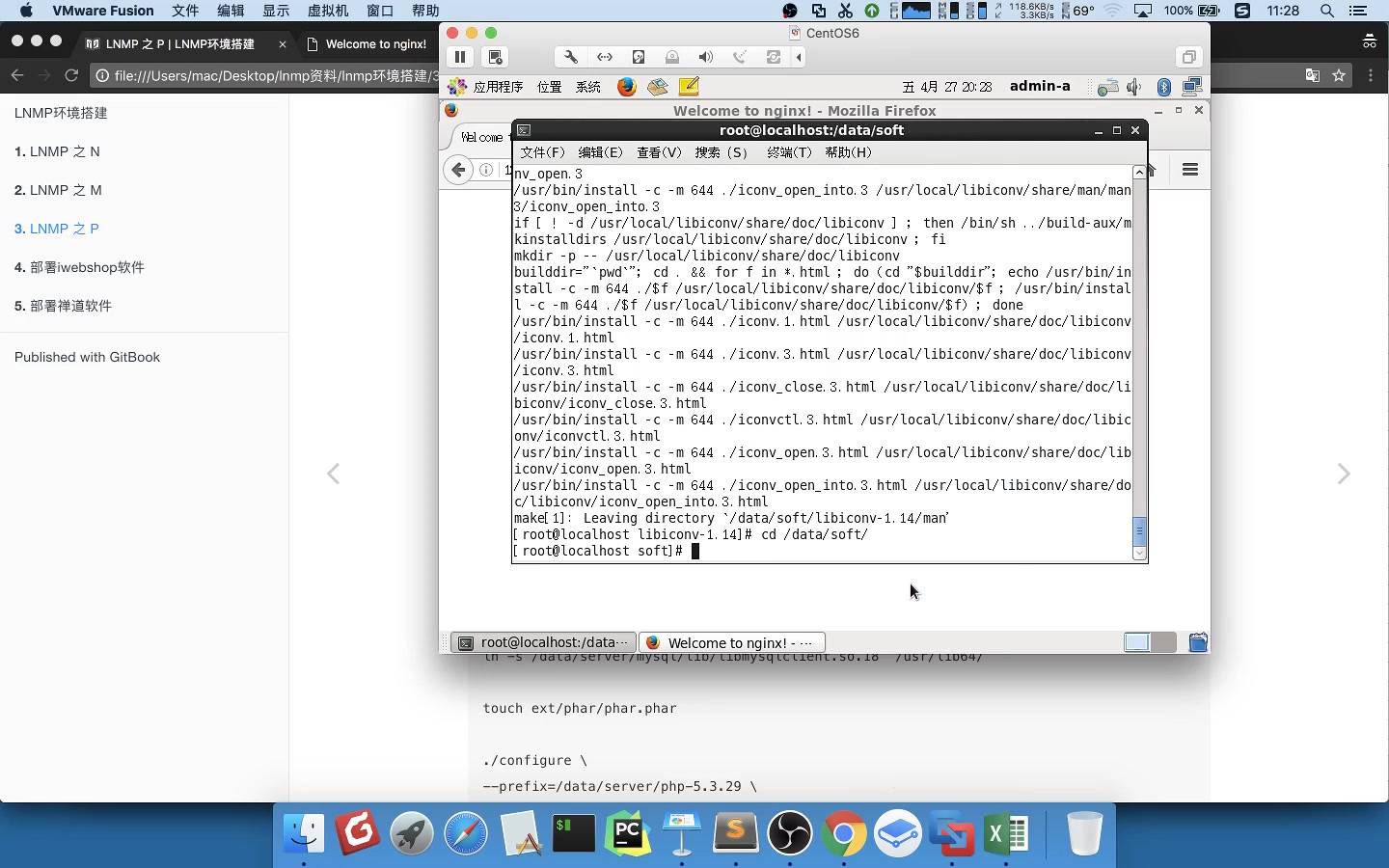Open GNOME 位置 menu
This screenshot has height=868, width=1389.
[550, 87]
